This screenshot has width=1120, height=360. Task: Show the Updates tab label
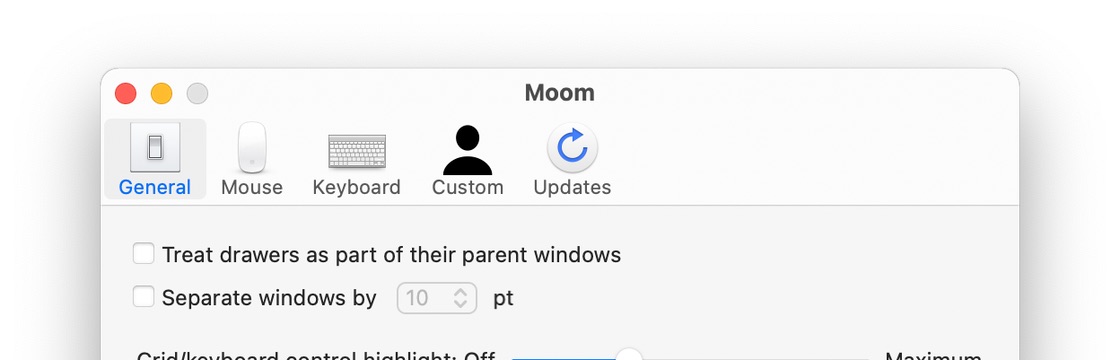(572, 187)
